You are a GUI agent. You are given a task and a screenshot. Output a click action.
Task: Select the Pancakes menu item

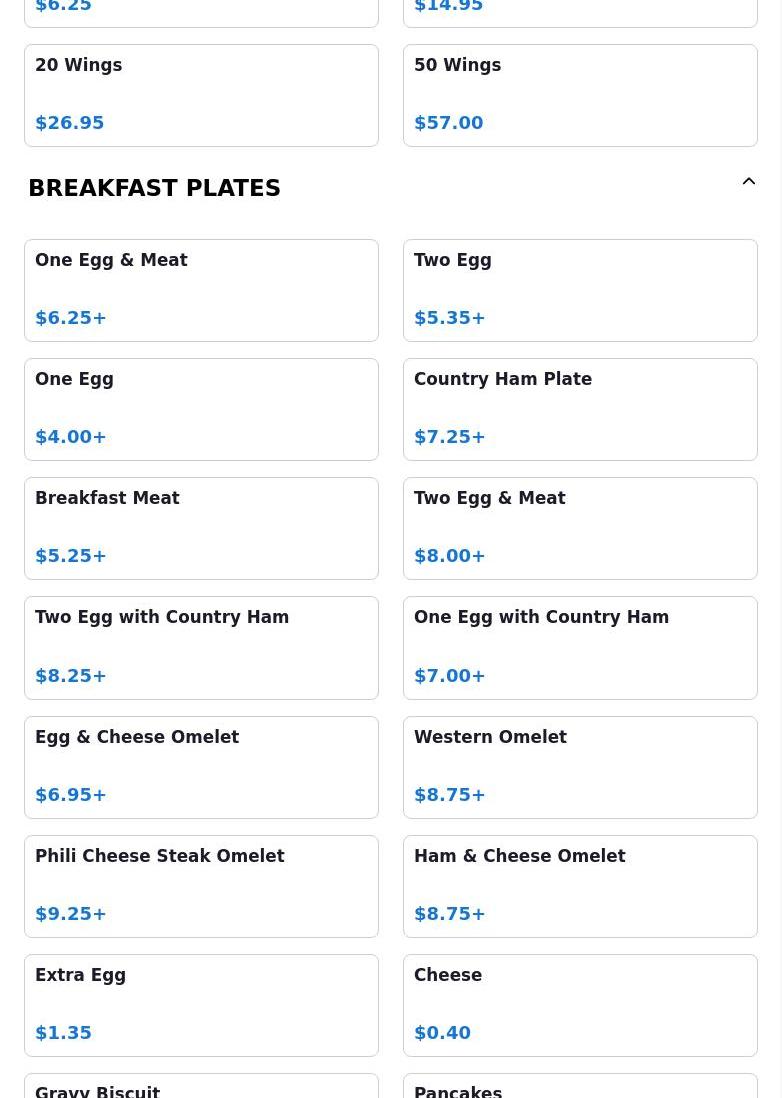(x=580, y=1088)
